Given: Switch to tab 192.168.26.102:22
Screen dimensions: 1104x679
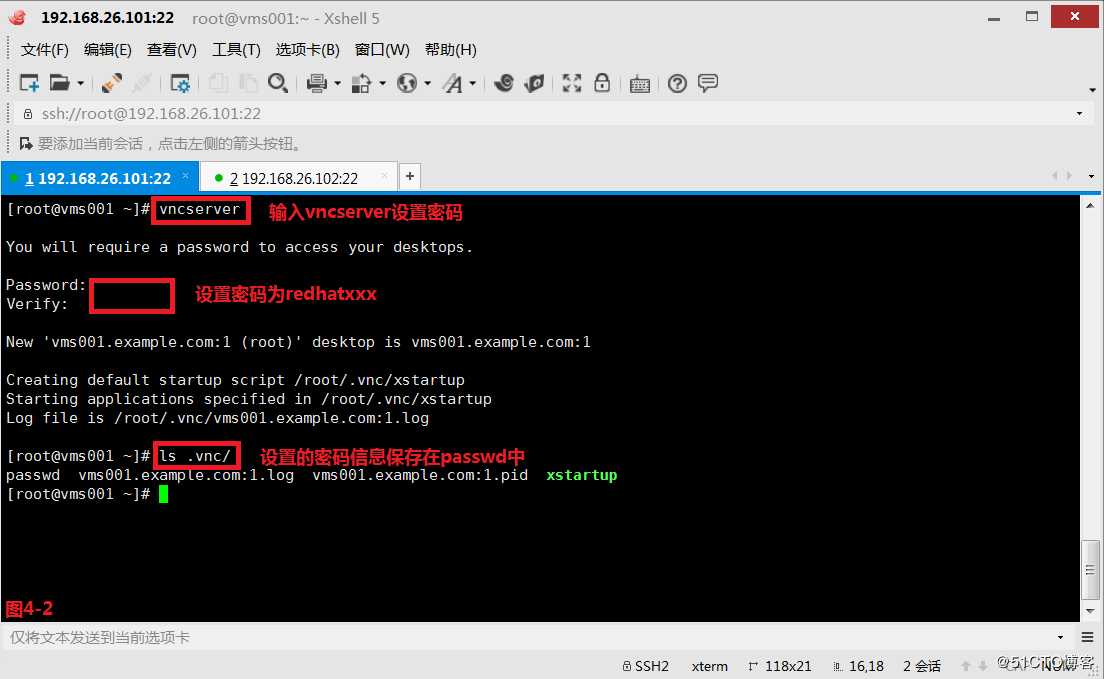Looking at the screenshot, I should pyautogui.click(x=295, y=176).
